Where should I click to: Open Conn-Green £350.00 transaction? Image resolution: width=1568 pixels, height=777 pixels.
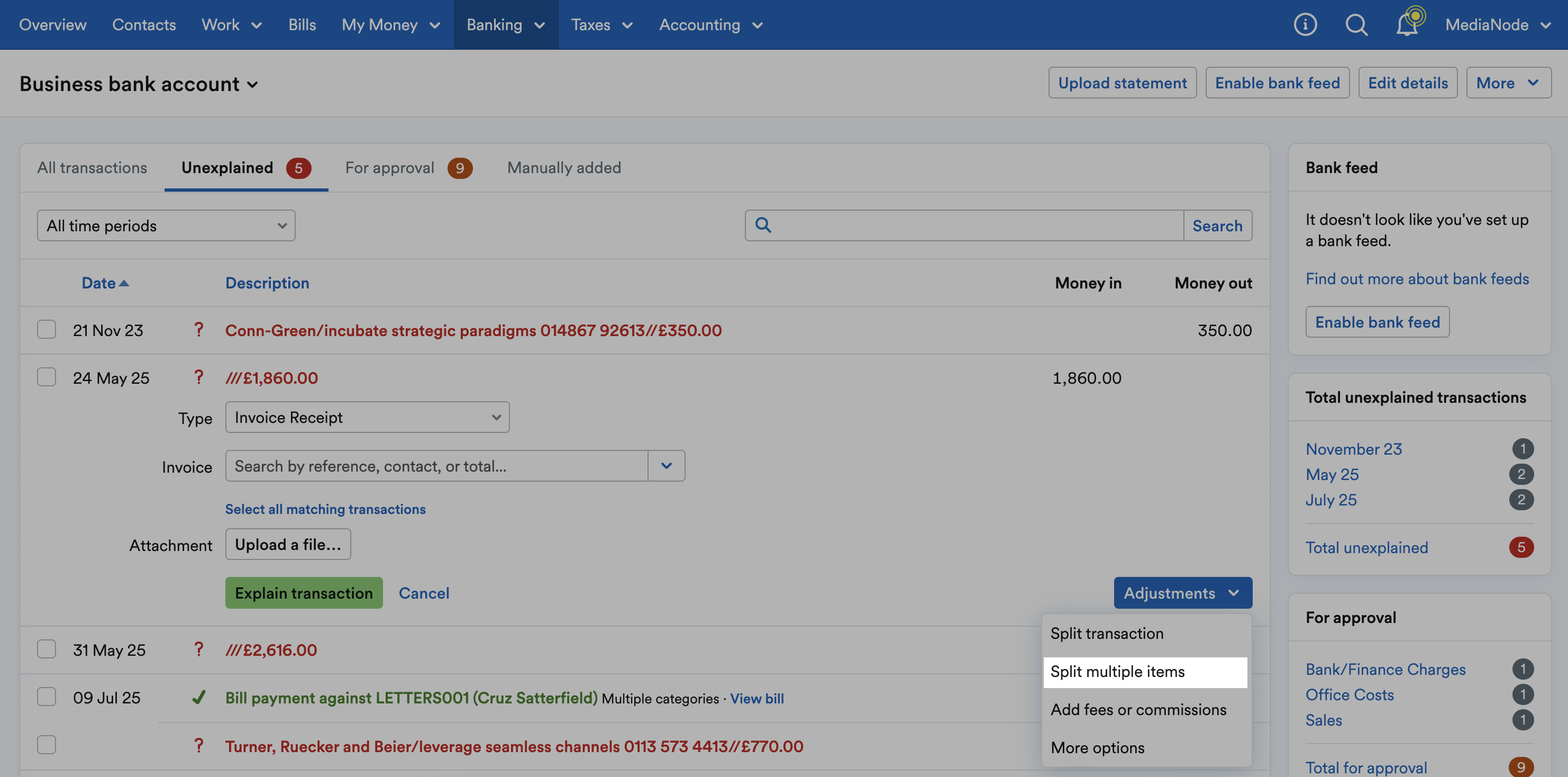pos(473,330)
